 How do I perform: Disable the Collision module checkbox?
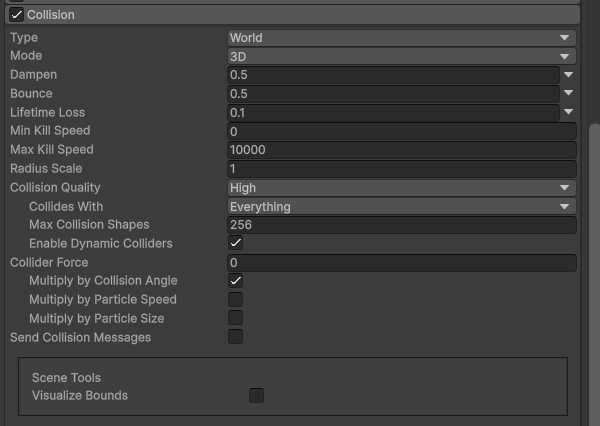(17, 15)
